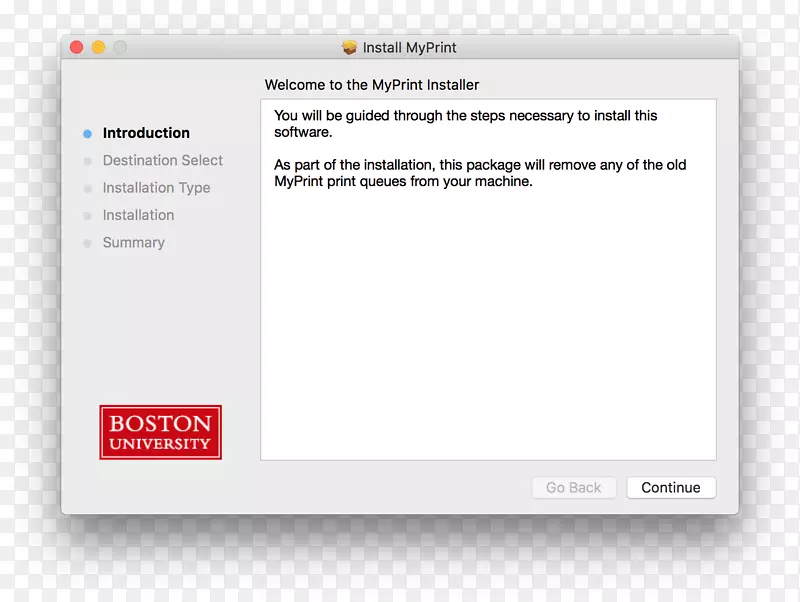Select the Destination Select step label

(162, 160)
